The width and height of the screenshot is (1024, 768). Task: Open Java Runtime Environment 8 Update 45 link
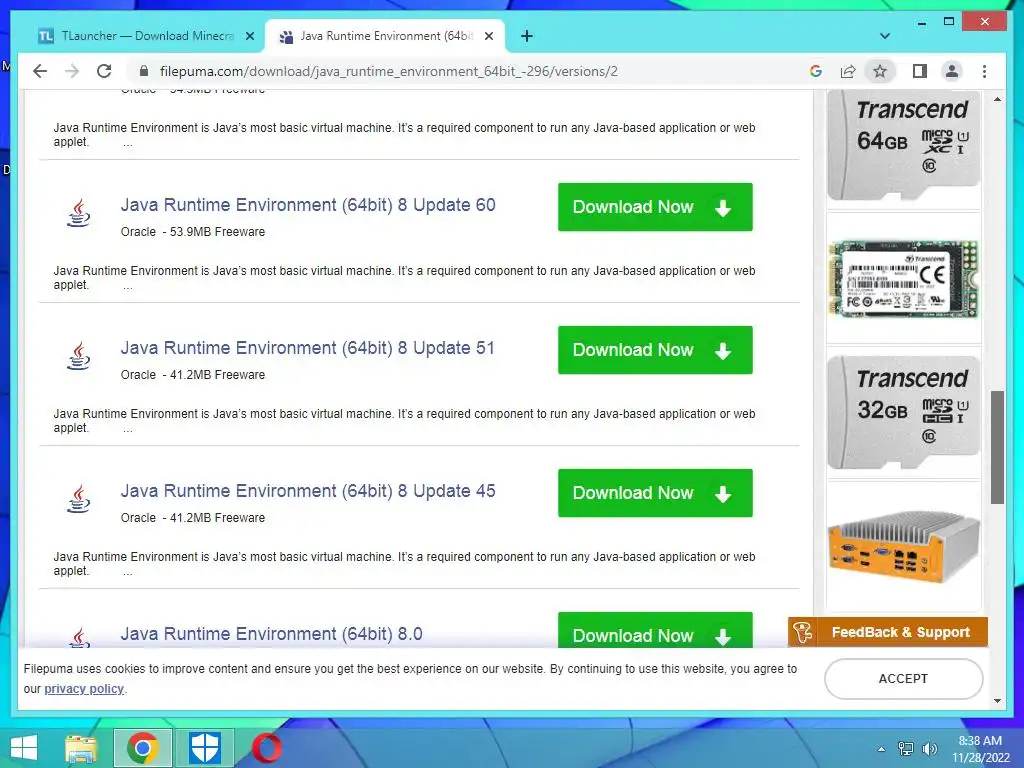tap(308, 491)
